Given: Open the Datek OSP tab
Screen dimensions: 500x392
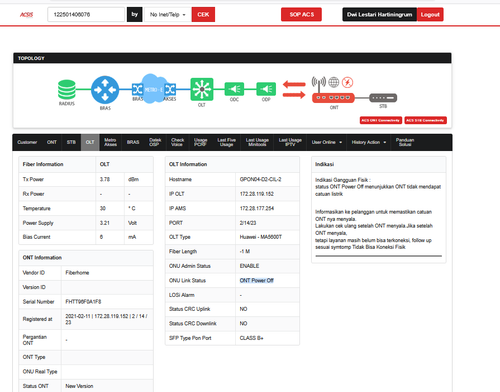Looking at the screenshot, I should (155, 142).
